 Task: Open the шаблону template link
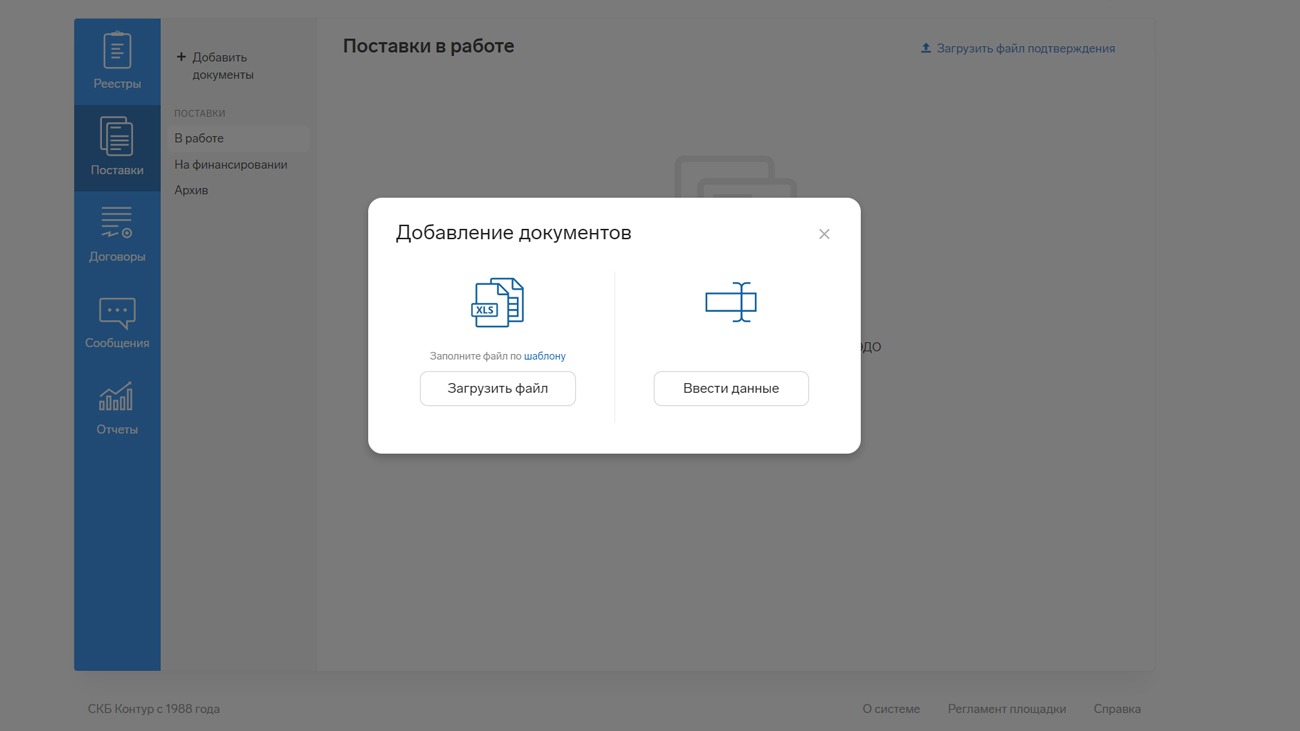[544, 356]
